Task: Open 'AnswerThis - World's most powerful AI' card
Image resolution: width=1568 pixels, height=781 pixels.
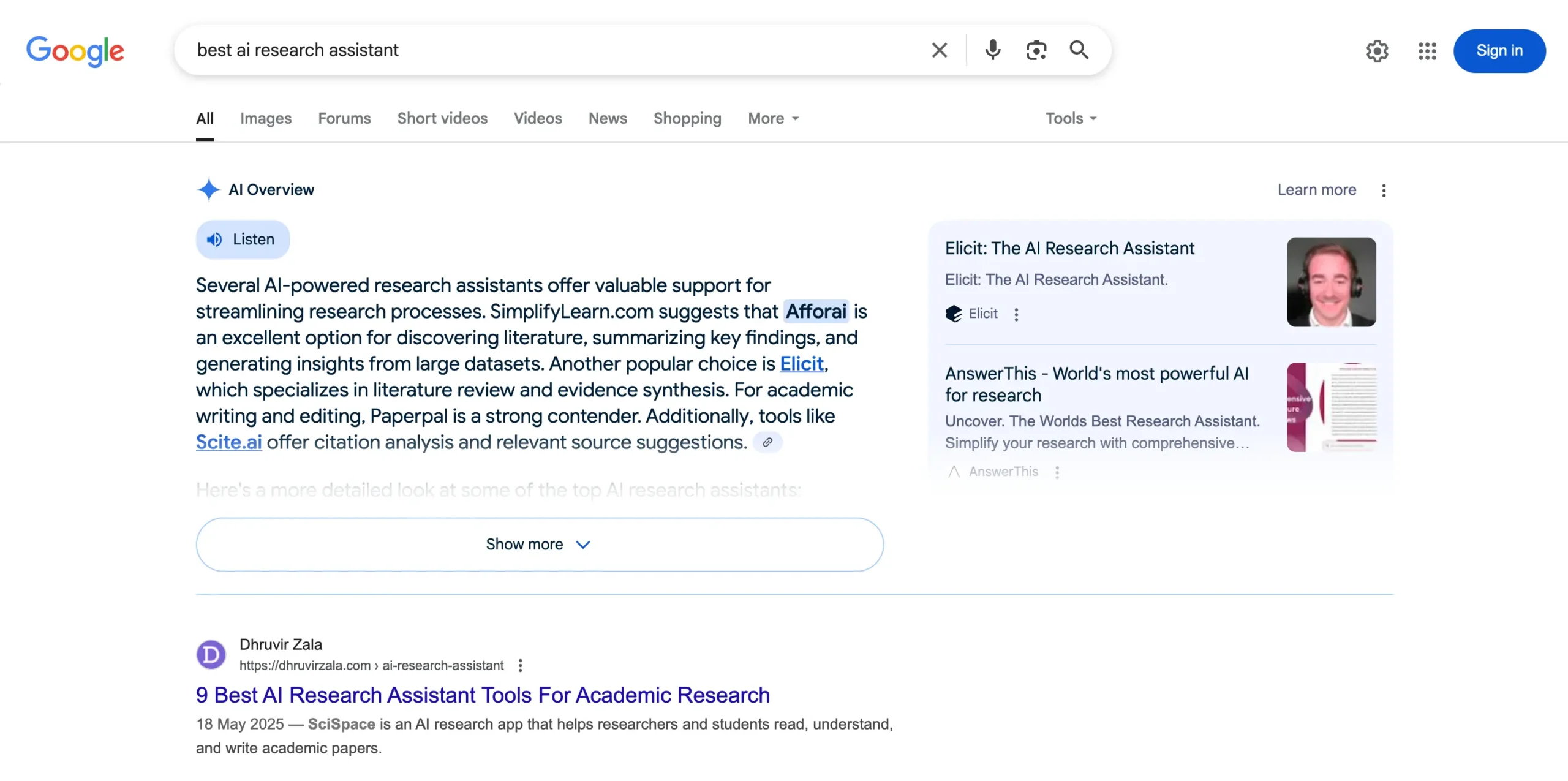Action: 1096,384
